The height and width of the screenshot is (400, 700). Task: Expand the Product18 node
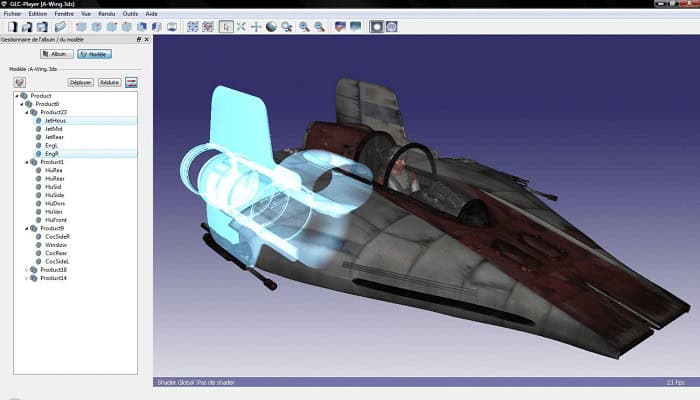point(27,270)
